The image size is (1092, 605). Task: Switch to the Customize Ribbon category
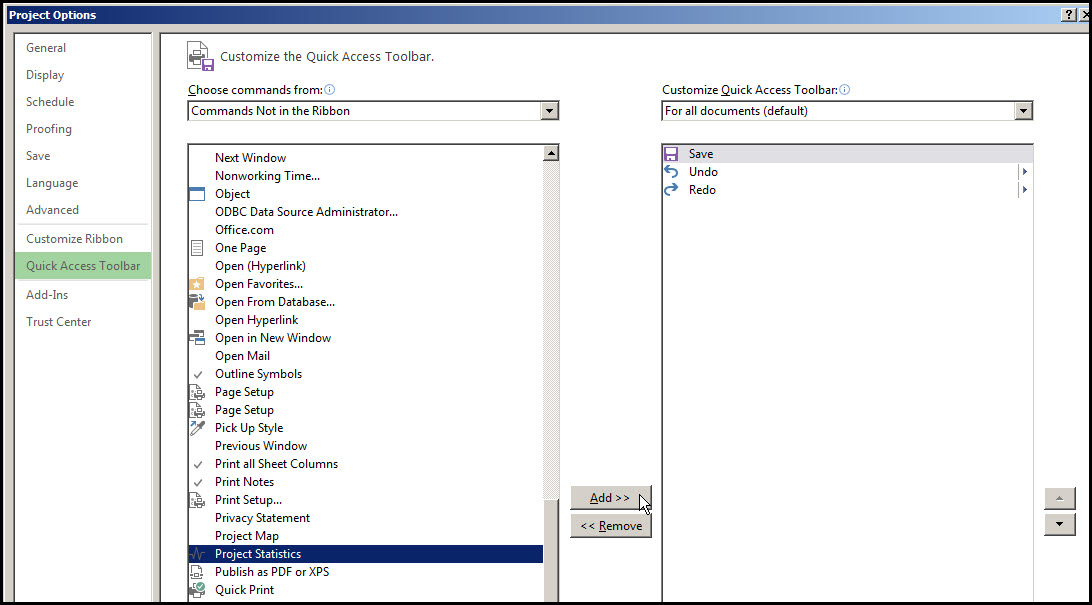click(75, 239)
